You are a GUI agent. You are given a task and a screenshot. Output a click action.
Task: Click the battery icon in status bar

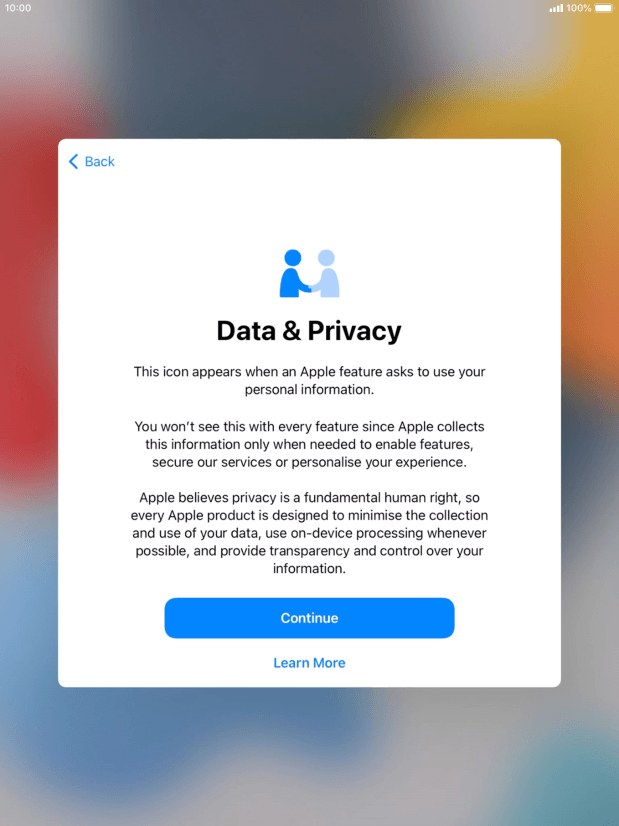(x=604, y=8)
